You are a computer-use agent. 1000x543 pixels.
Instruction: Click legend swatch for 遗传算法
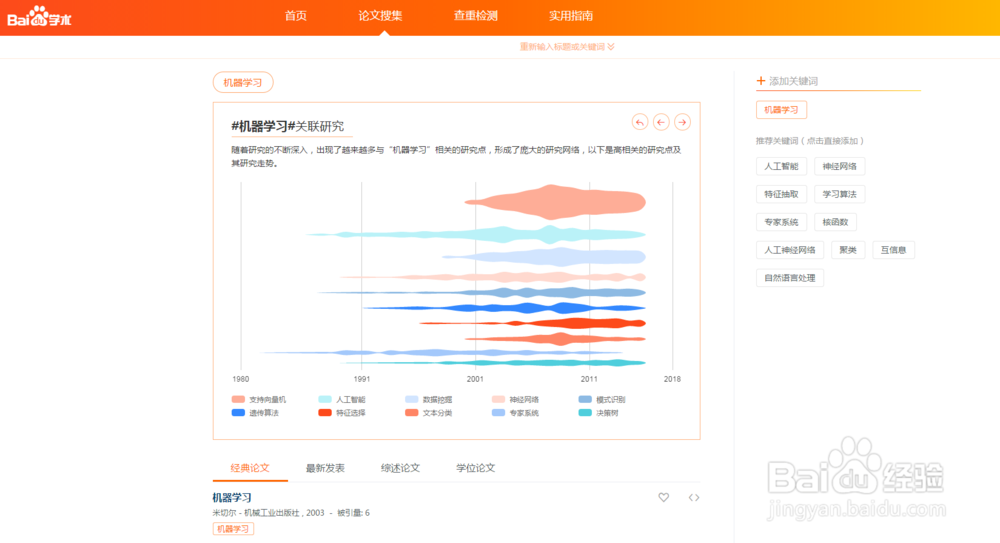click(x=238, y=413)
